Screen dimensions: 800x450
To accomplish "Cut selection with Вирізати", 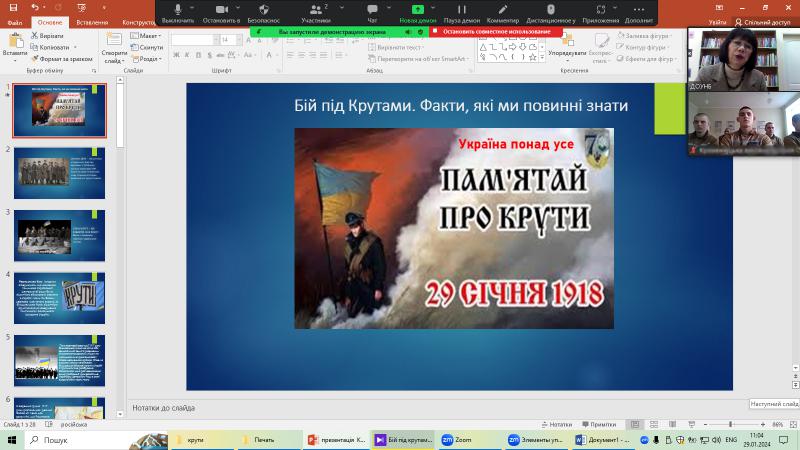I will pyautogui.click(x=47, y=36).
